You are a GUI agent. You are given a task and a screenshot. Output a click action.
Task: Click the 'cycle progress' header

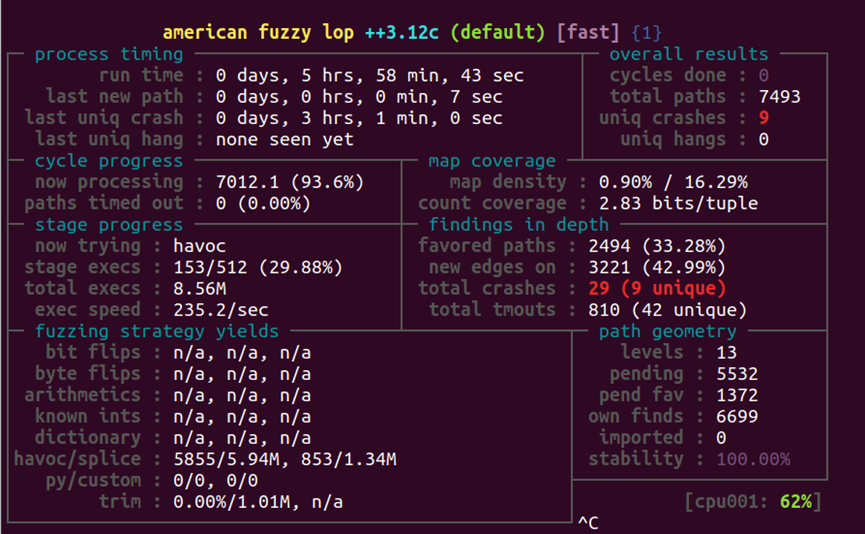pos(109,161)
